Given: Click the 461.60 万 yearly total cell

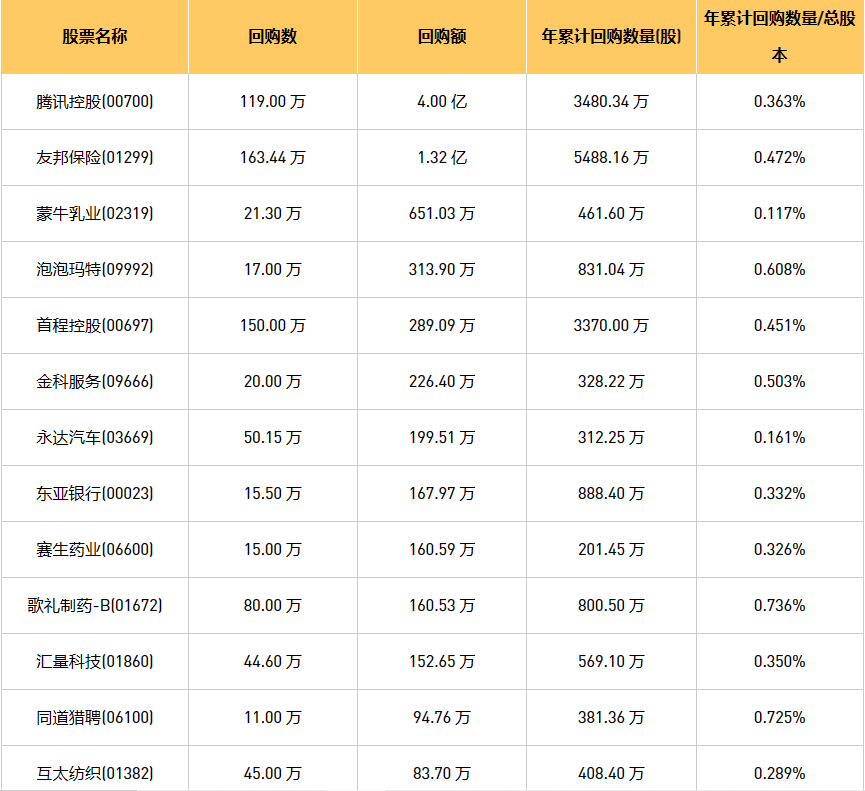Looking at the screenshot, I should 611,213.
